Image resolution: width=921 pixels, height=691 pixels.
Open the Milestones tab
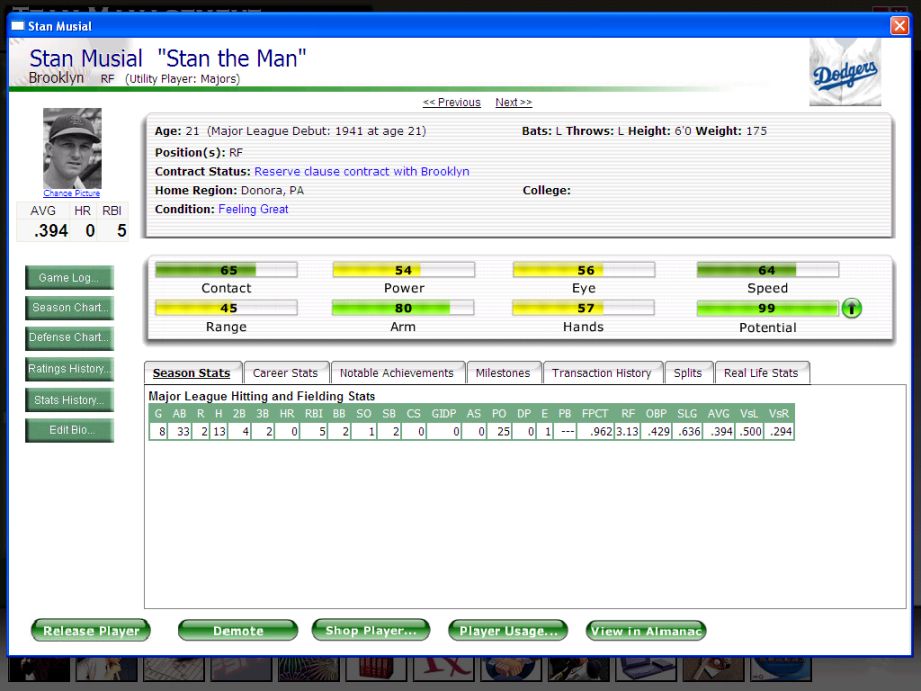pyautogui.click(x=503, y=373)
